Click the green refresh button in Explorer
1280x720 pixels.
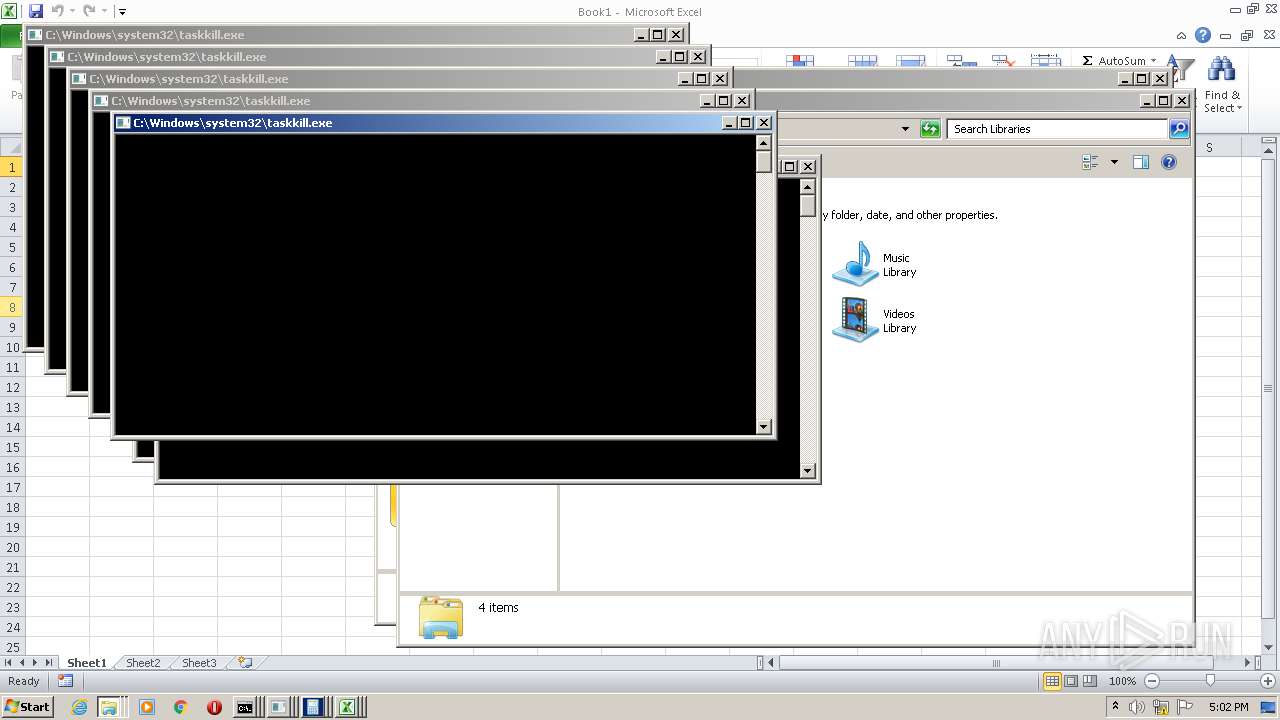[930, 129]
